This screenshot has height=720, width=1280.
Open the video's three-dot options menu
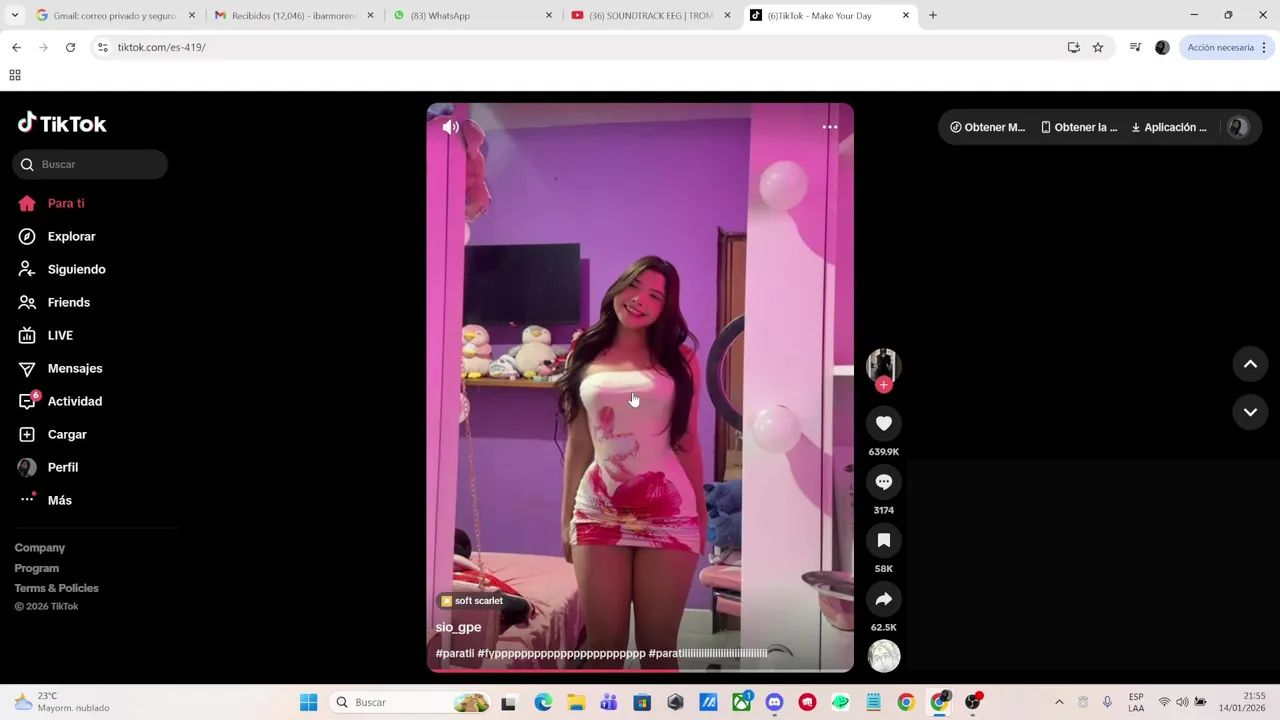[x=830, y=127]
